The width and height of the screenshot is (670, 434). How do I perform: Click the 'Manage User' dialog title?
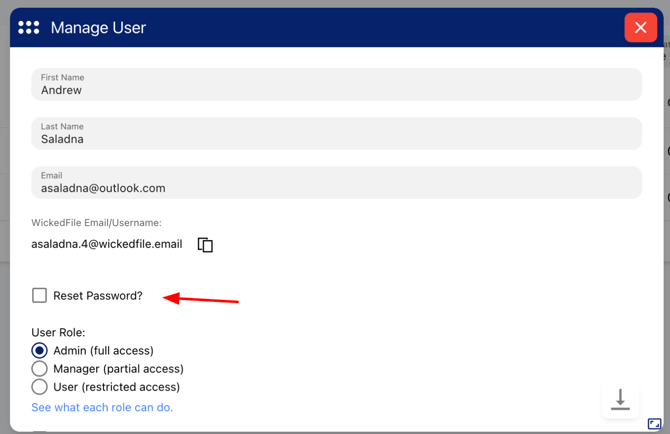click(98, 28)
